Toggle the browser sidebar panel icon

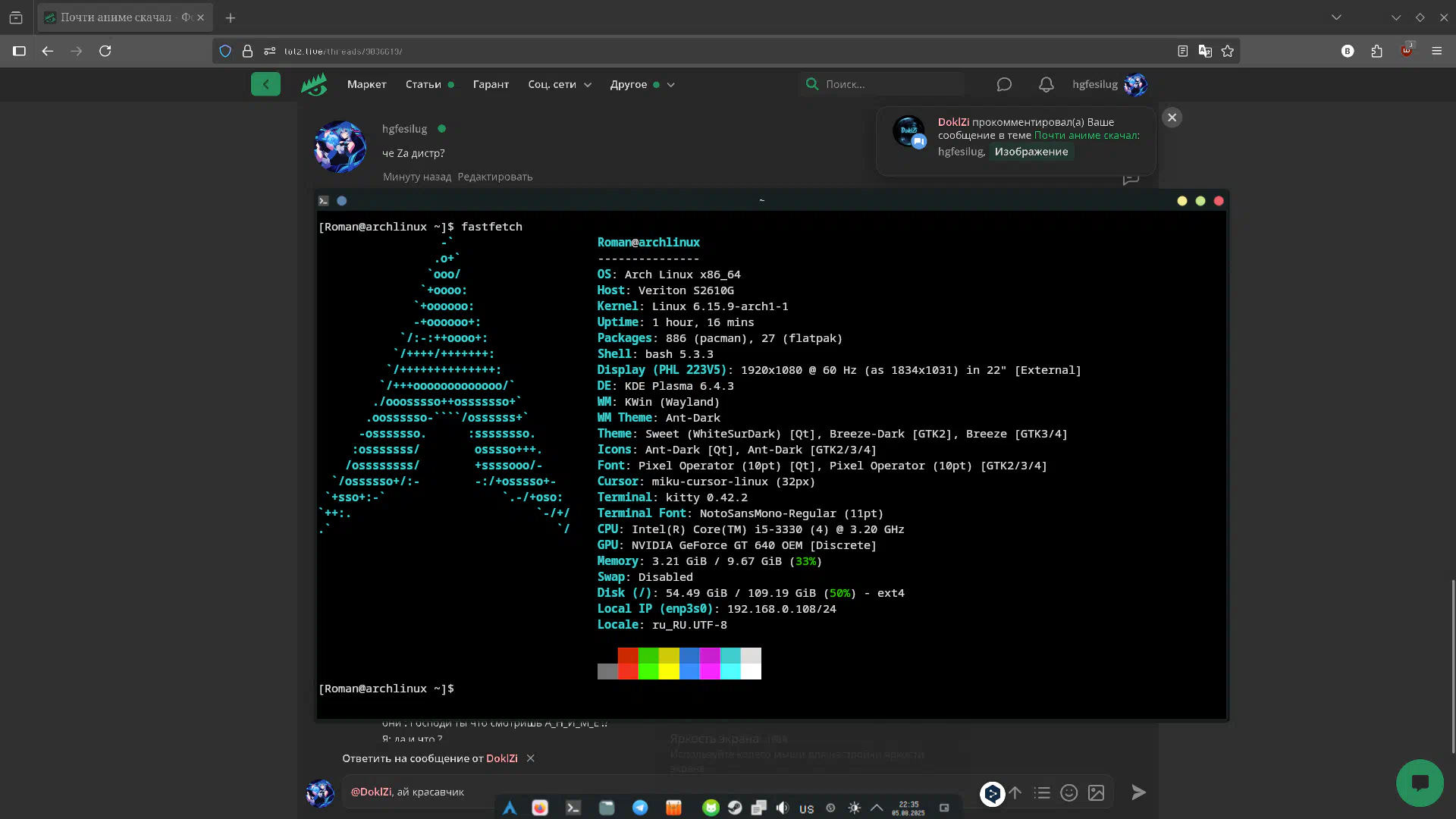20,51
